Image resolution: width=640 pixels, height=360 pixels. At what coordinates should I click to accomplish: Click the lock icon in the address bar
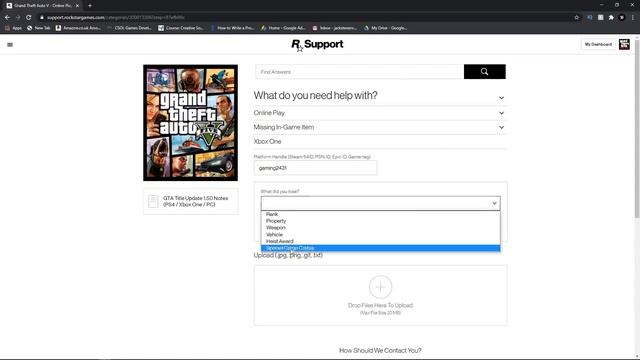[x=42, y=18]
